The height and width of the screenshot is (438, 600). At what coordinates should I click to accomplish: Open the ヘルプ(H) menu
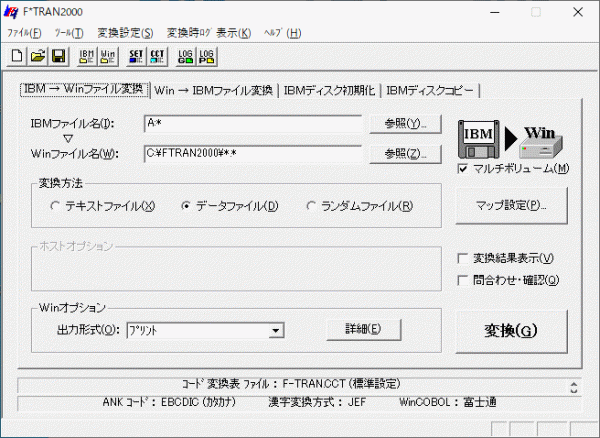point(282,33)
